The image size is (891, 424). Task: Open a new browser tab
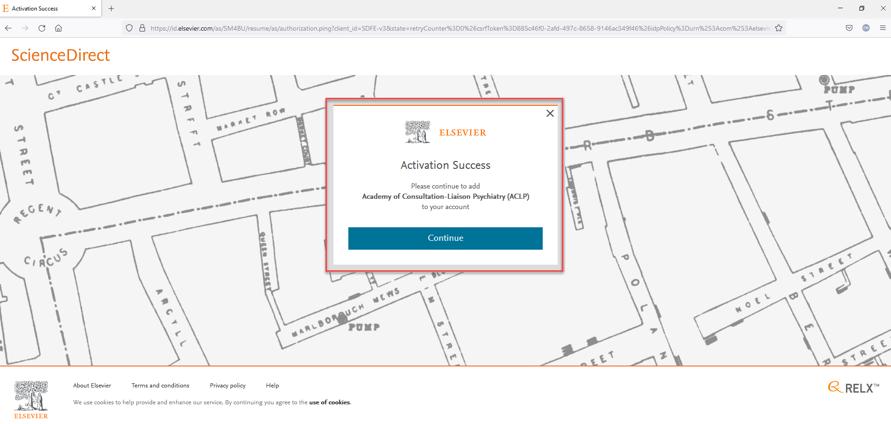[111, 9]
